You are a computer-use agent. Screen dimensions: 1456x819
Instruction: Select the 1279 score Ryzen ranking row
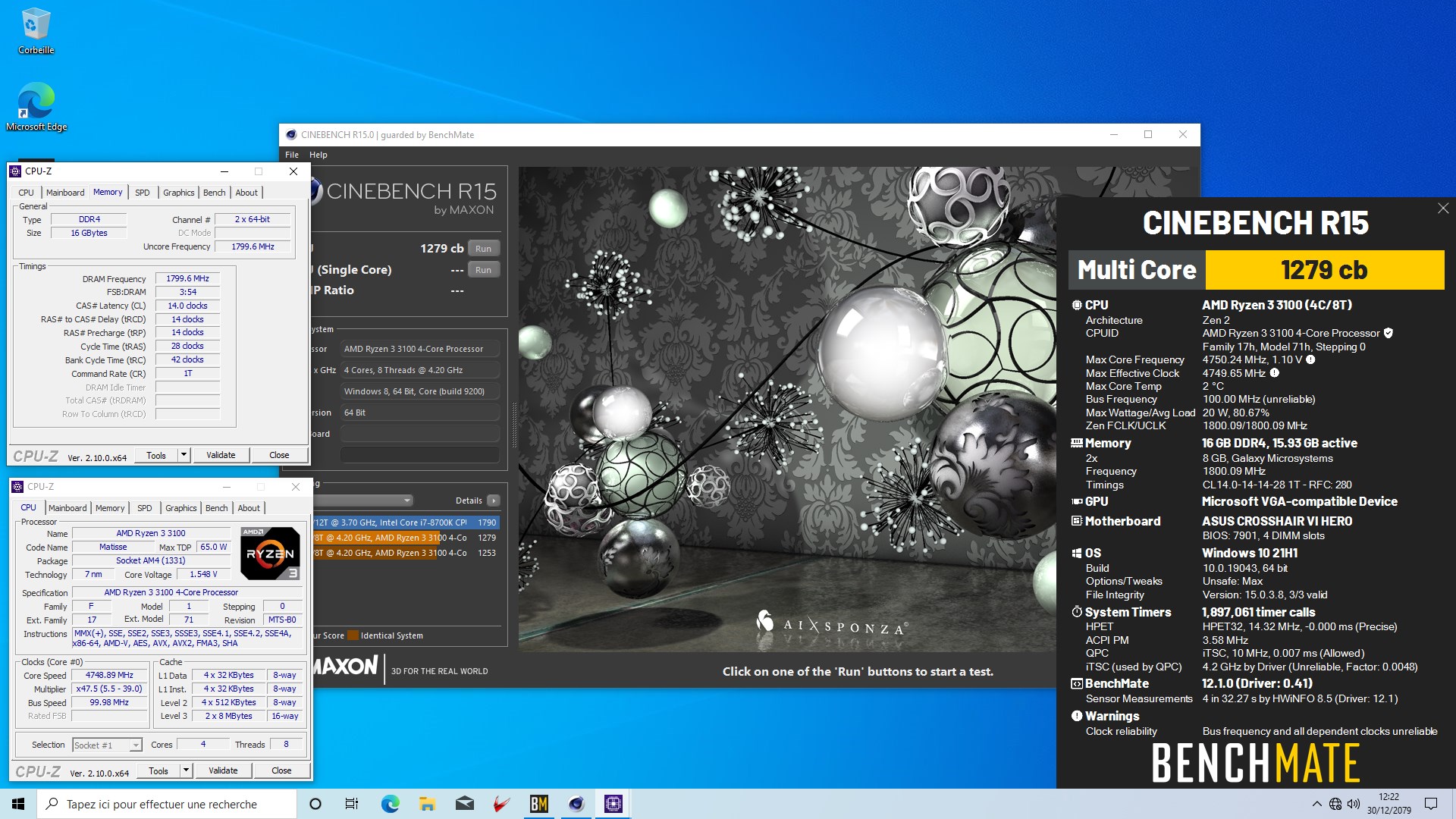(406, 538)
